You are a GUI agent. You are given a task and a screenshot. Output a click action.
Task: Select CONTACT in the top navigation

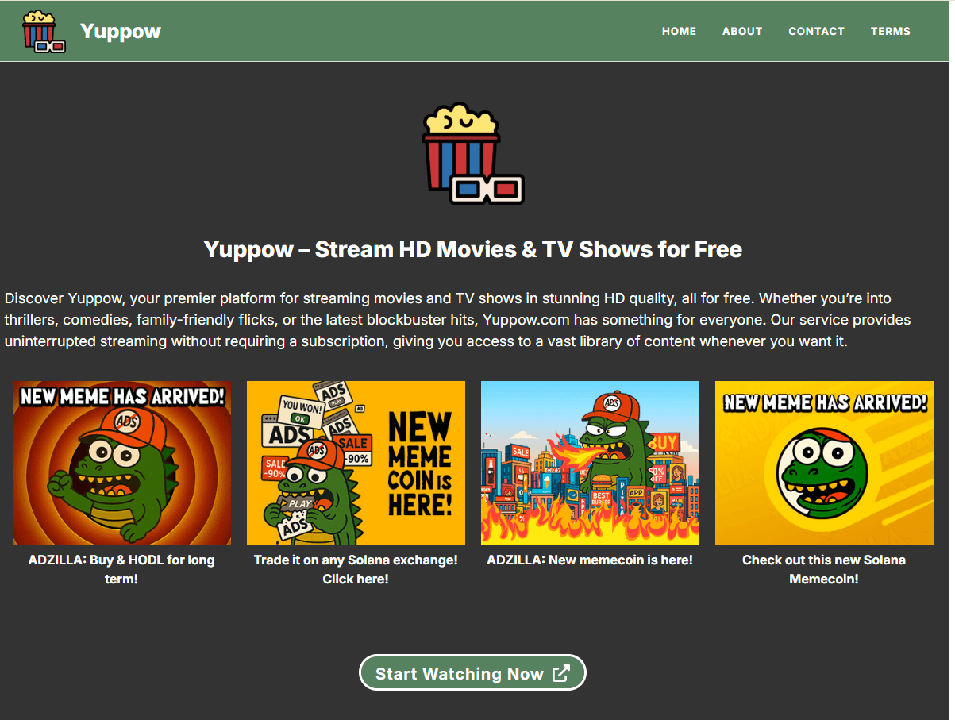point(816,31)
